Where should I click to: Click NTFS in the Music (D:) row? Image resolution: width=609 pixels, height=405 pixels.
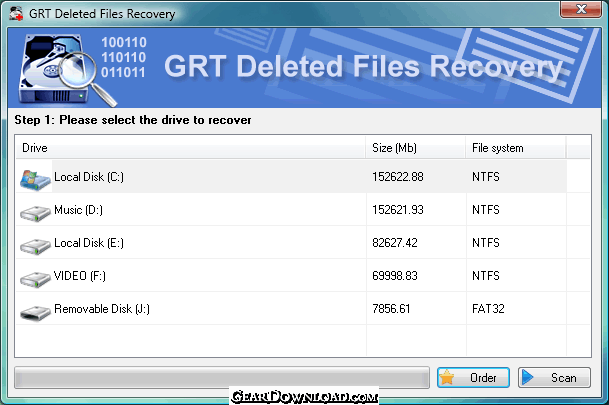pos(486,210)
